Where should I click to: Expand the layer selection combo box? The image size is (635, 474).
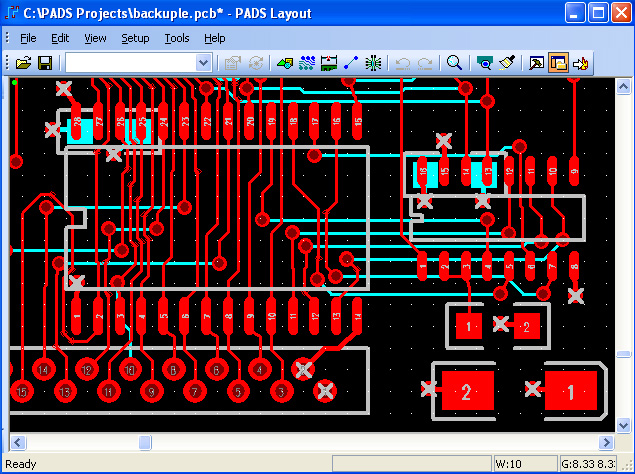(x=204, y=63)
